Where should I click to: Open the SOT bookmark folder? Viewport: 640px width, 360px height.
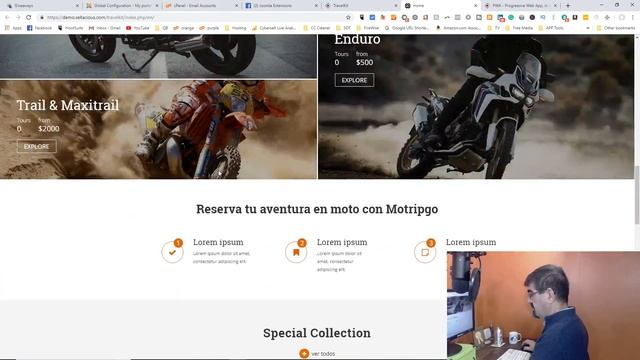(344, 28)
